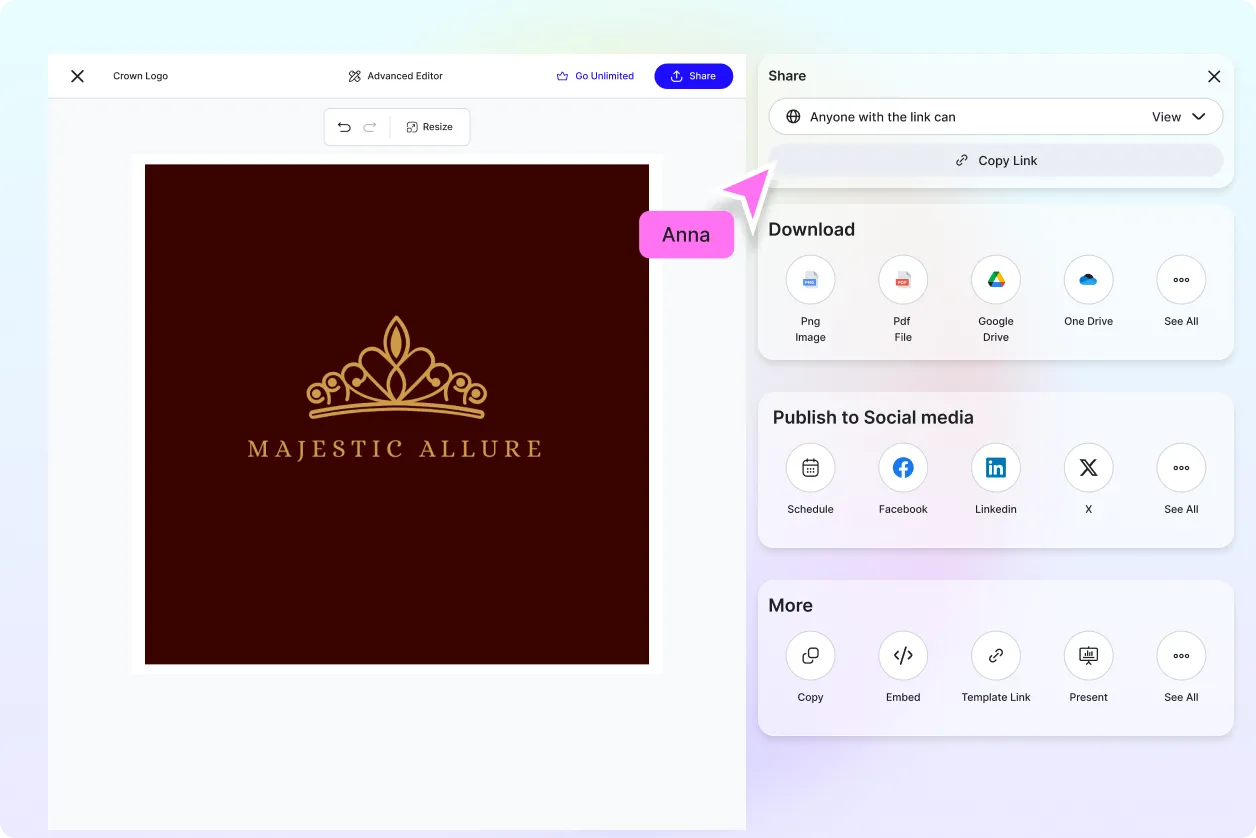
Task: Publish to Facebook
Action: click(903, 468)
